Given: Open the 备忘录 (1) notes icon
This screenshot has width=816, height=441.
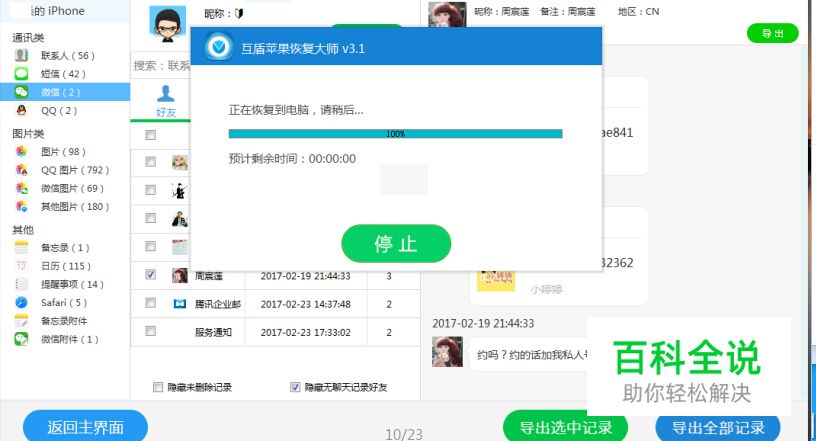Looking at the screenshot, I should pyautogui.click(x=21, y=247).
